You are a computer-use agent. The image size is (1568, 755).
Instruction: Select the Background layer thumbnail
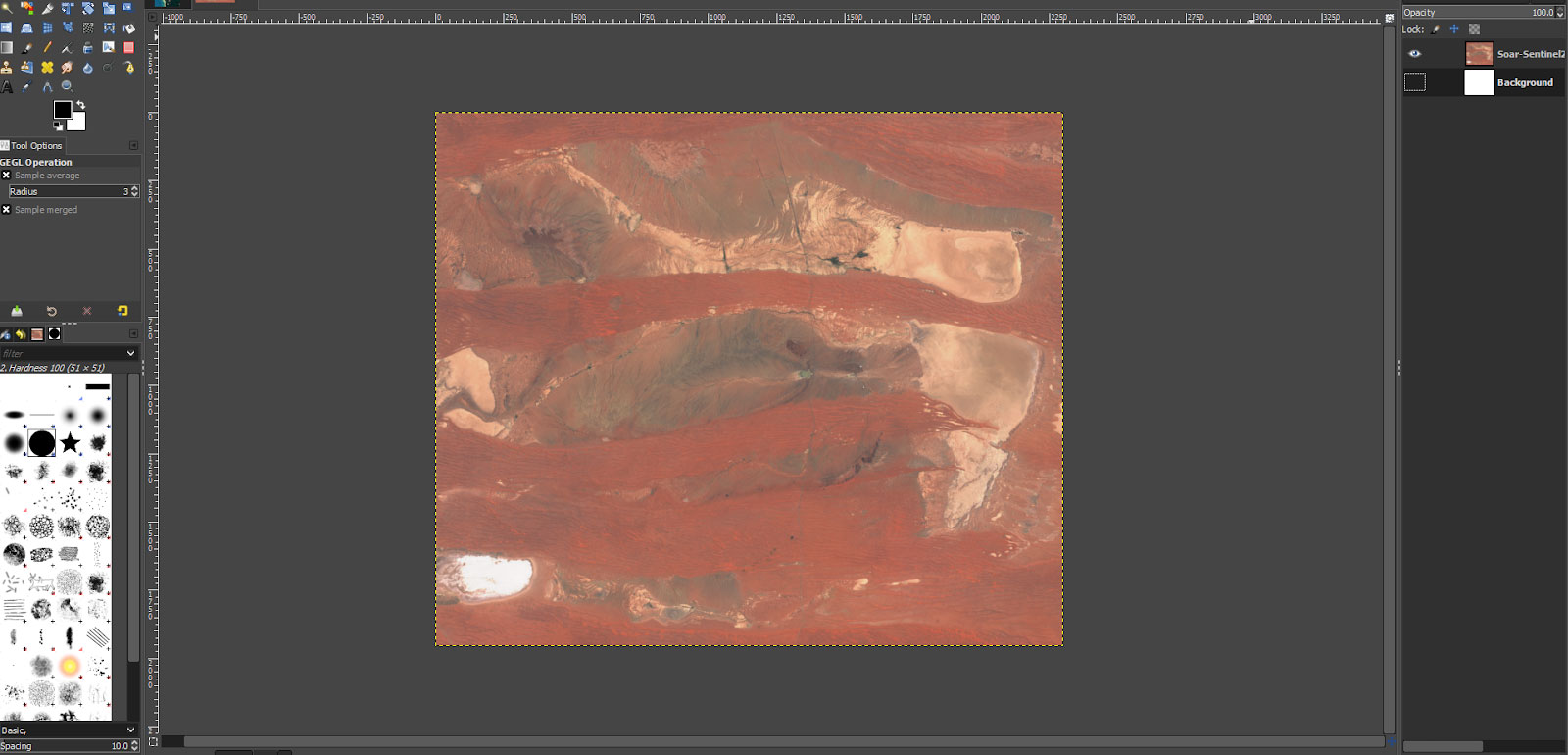[x=1479, y=82]
